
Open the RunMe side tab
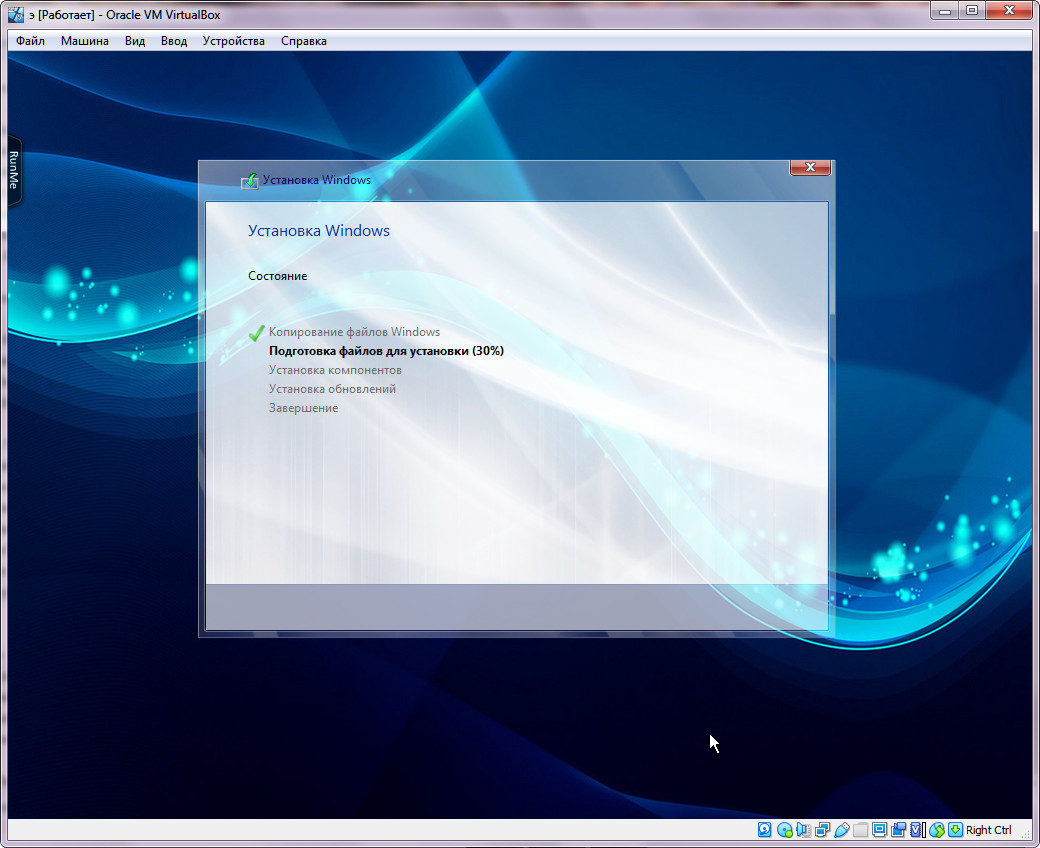point(14,170)
